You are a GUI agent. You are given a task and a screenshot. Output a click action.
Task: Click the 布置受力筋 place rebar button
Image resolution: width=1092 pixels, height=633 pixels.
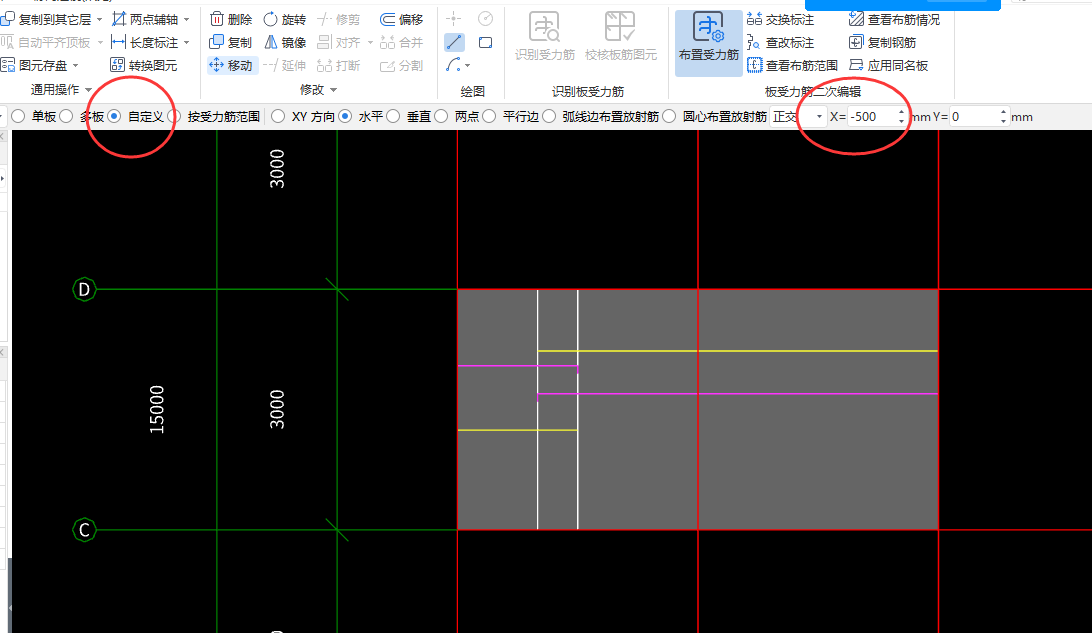point(708,43)
